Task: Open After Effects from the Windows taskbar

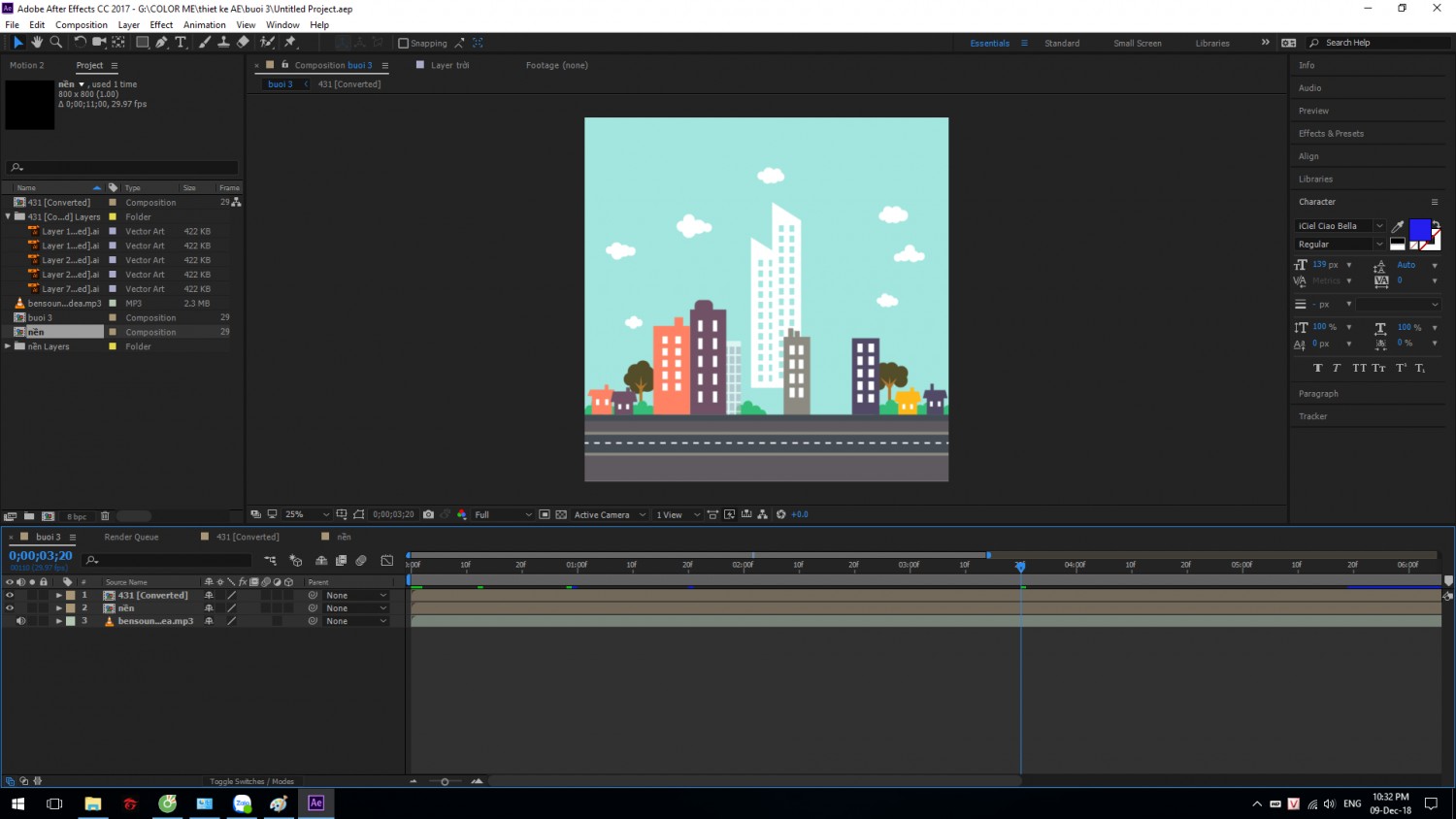Action: [x=315, y=803]
